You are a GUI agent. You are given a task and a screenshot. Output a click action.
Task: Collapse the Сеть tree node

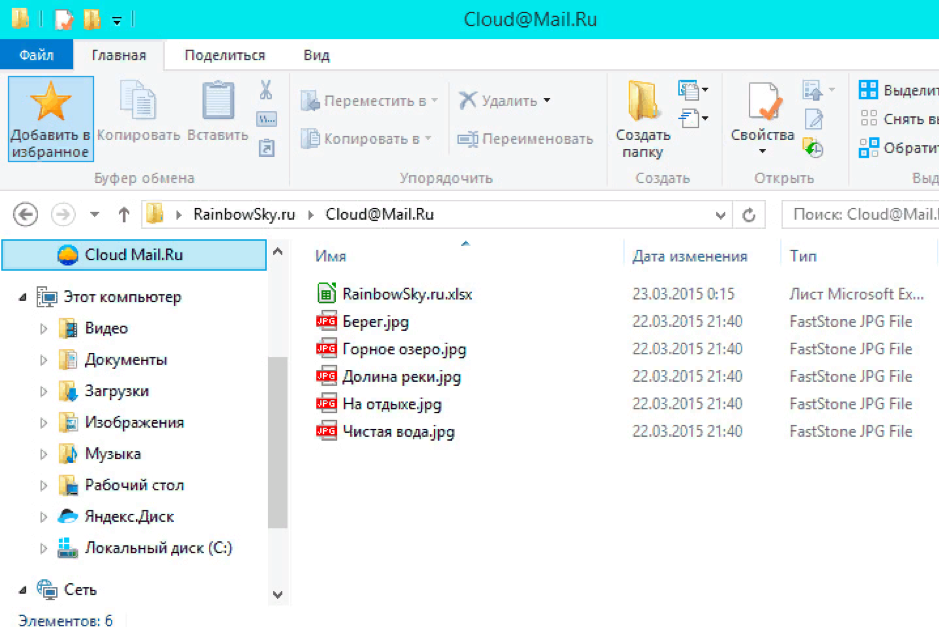tap(23, 590)
